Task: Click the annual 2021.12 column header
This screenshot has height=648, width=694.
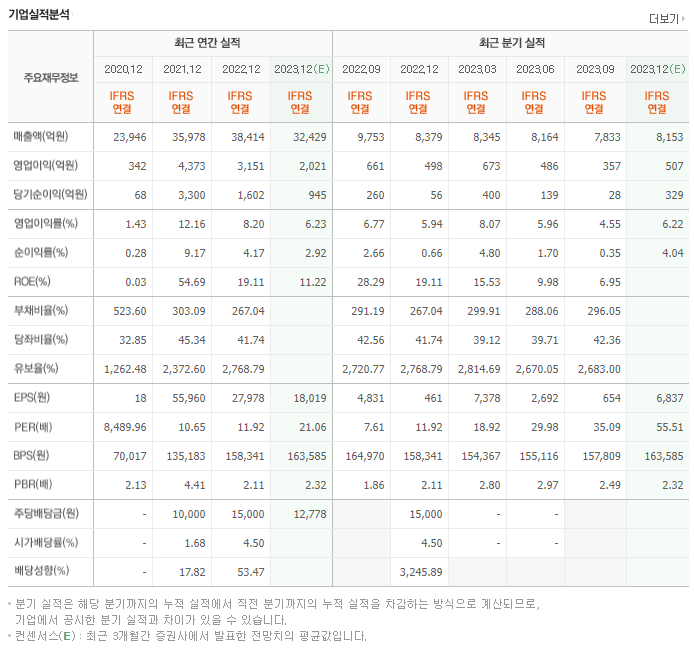Action: pyautogui.click(x=182, y=69)
